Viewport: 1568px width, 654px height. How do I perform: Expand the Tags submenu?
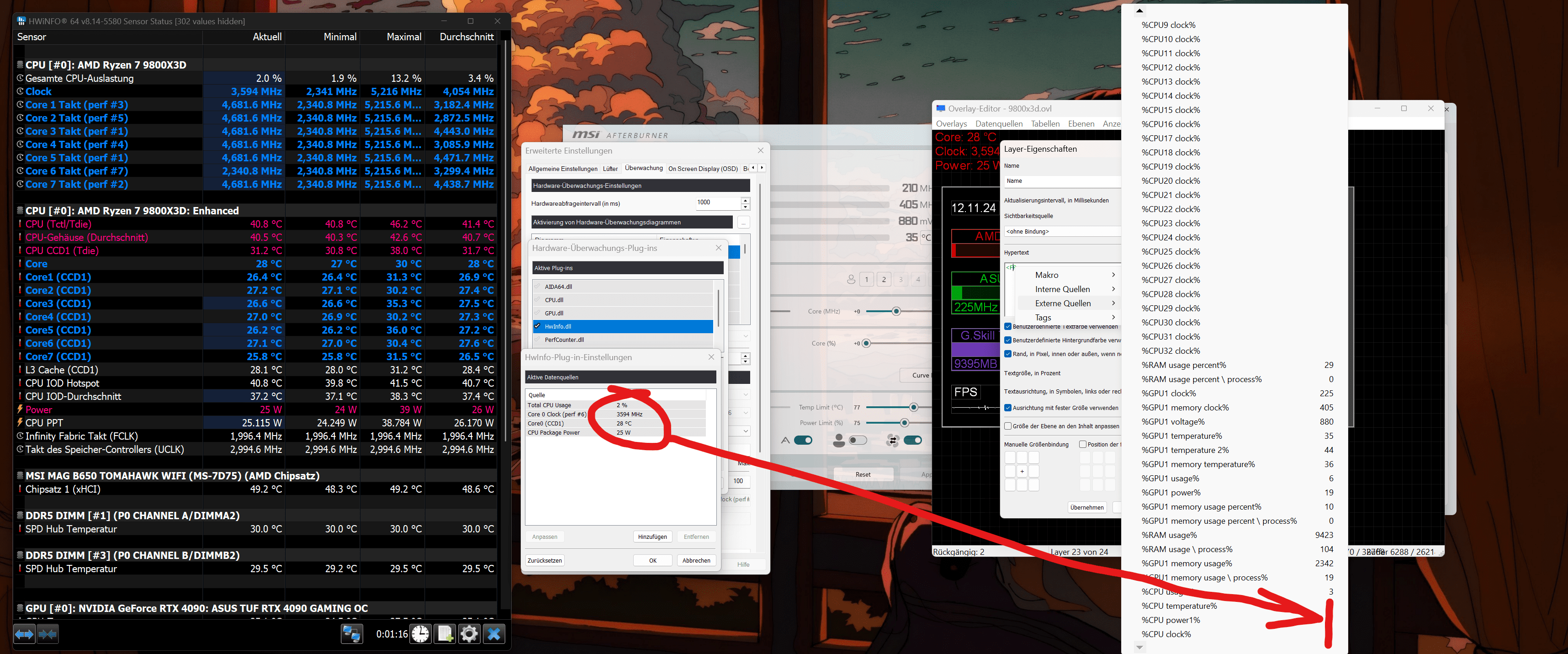pyautogui.click(x=1070, y=317)
